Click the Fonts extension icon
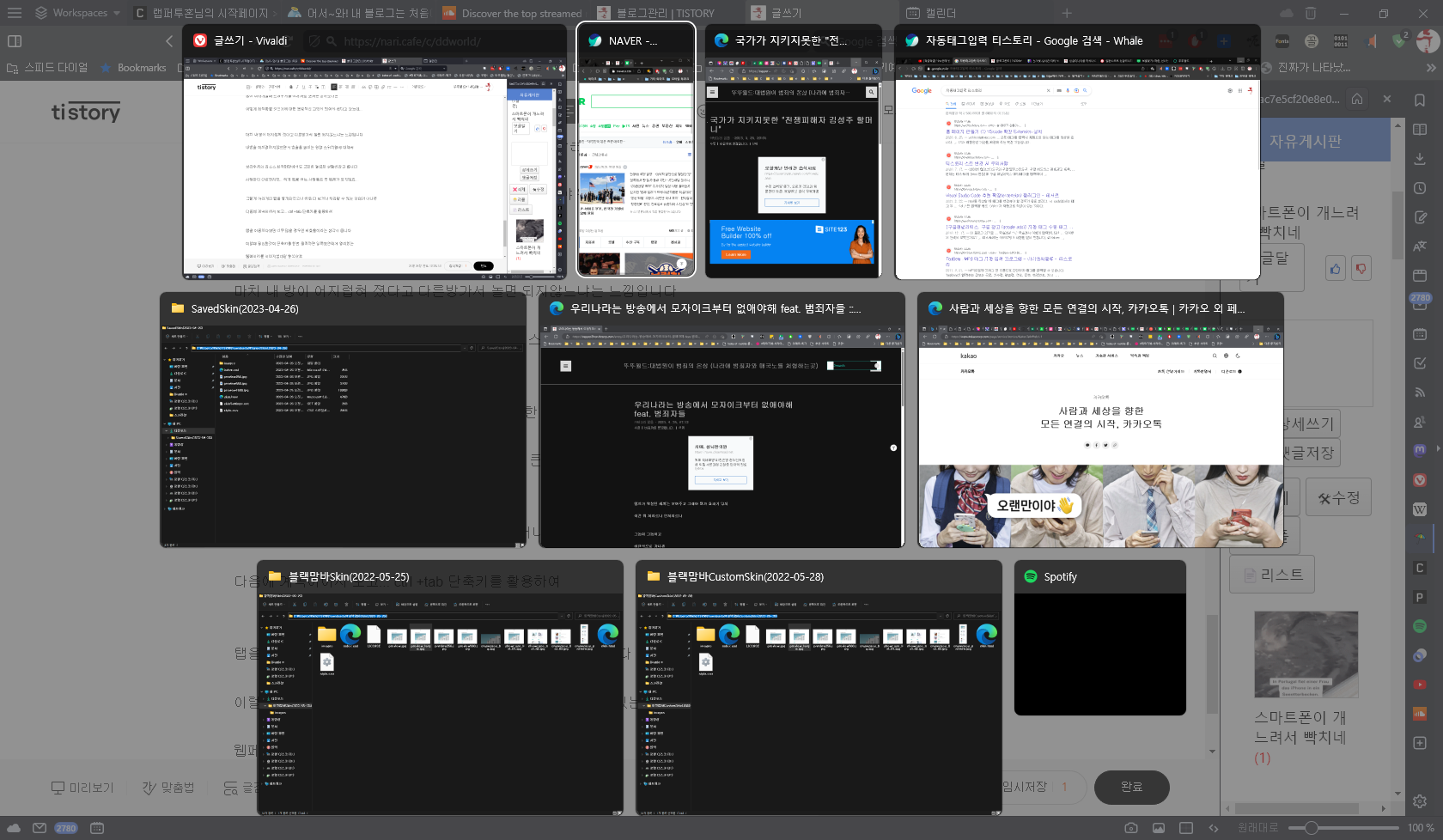This screenshot has height=840, width=1443. pyautogui.click(x=1282, y=40)
